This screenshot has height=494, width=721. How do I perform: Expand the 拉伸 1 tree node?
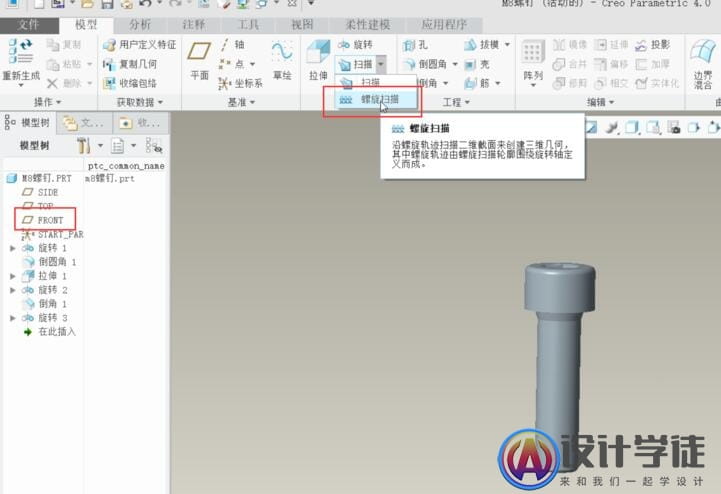(x=12, y=276)
